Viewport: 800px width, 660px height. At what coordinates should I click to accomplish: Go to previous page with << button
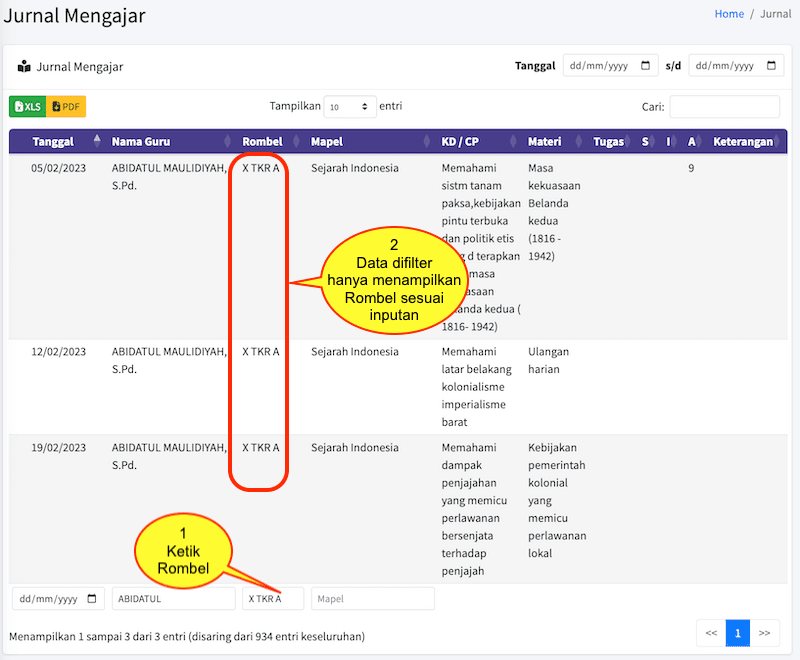point(711,633)
